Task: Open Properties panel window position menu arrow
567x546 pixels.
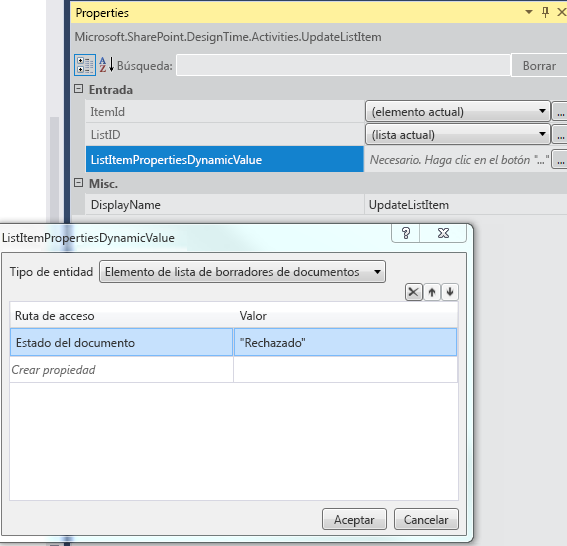Action: (529, 12)
